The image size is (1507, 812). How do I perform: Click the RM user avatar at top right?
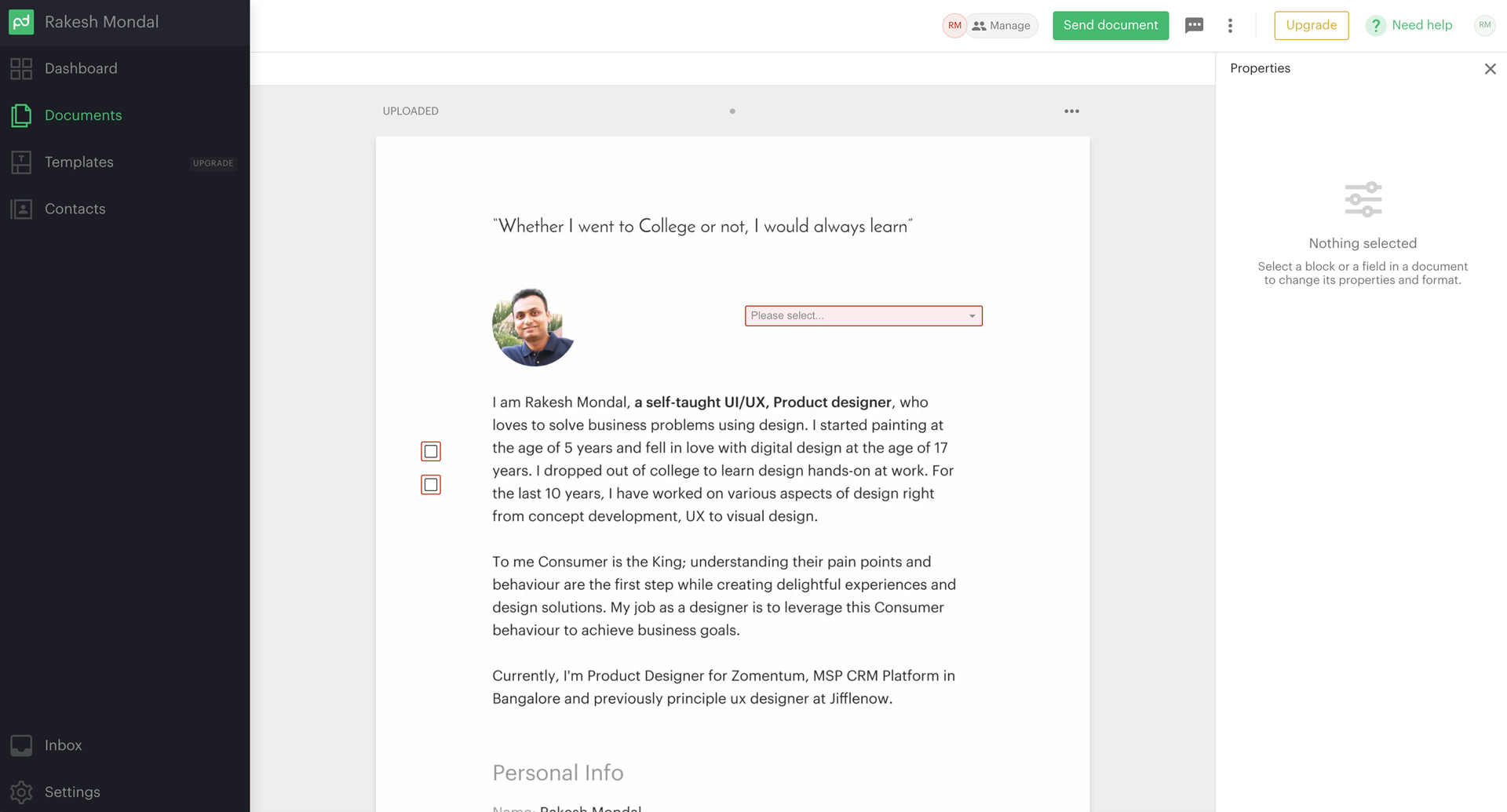pos(1484,25)
